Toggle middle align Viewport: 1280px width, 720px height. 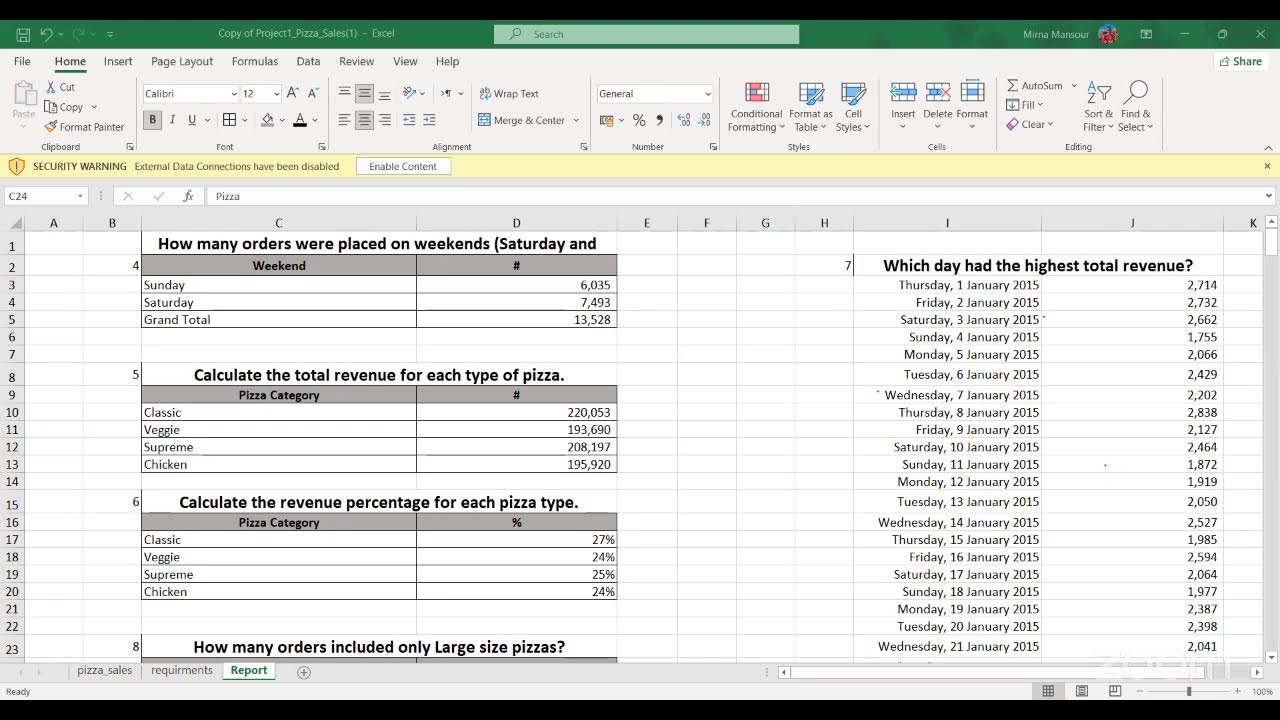pos(364,93)
